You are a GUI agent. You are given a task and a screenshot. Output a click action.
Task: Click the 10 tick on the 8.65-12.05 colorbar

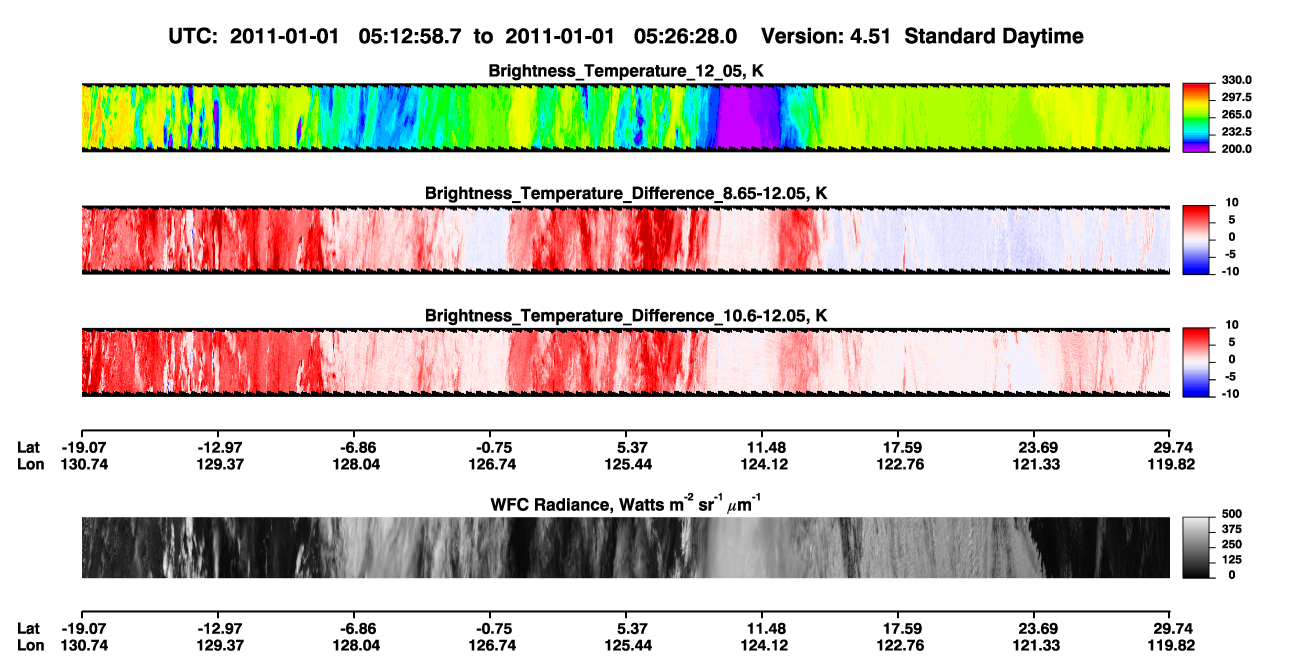click(1234, 203)
